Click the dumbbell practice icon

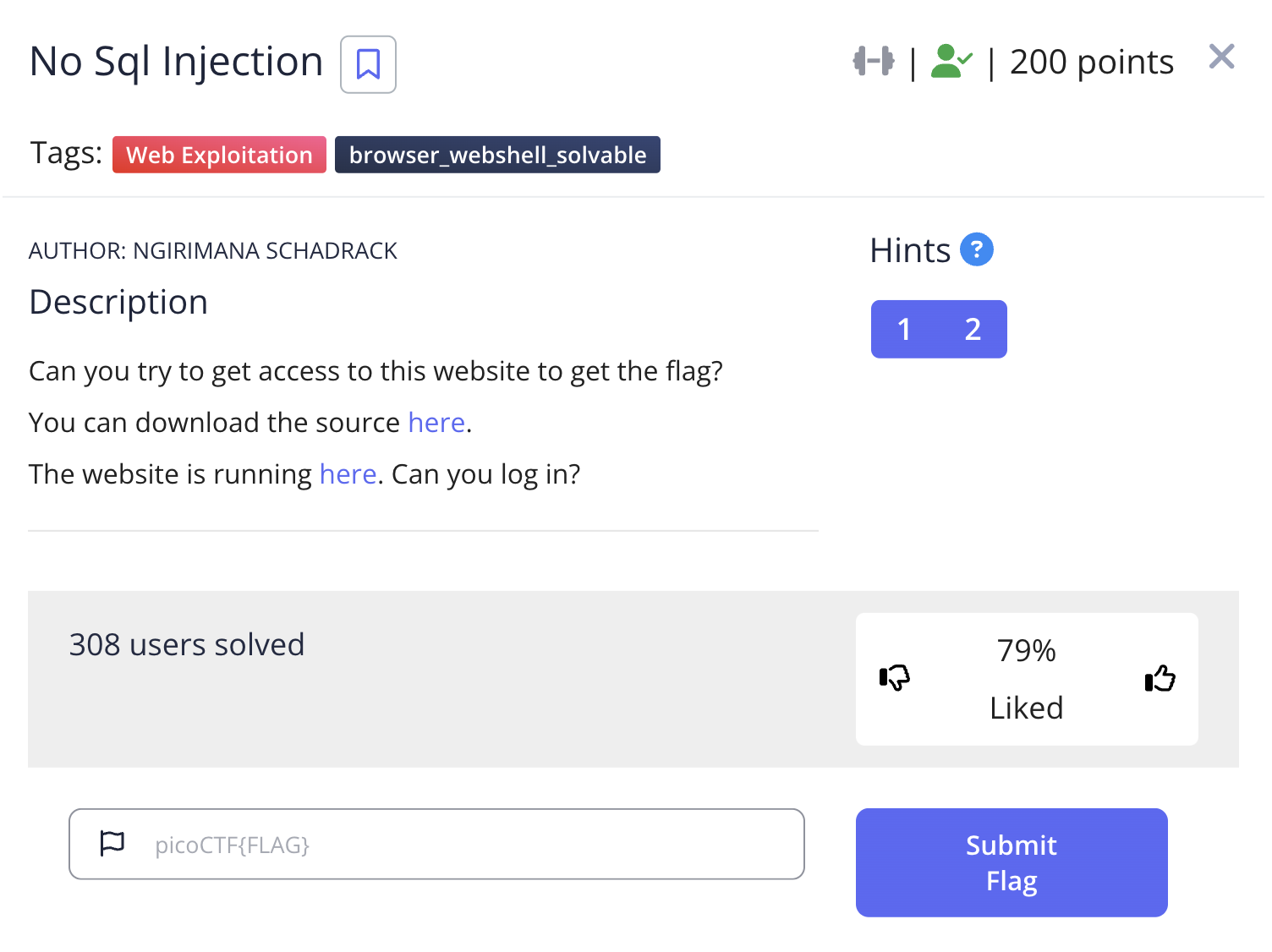(x=874, y=61)
